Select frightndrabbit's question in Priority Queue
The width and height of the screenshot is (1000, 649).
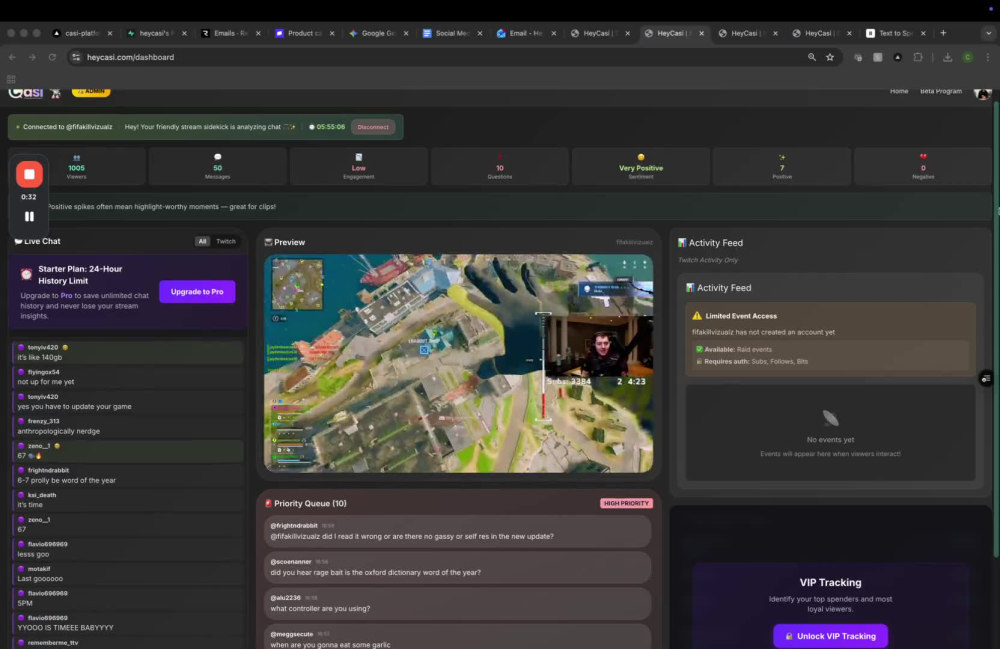click(457, 531)
